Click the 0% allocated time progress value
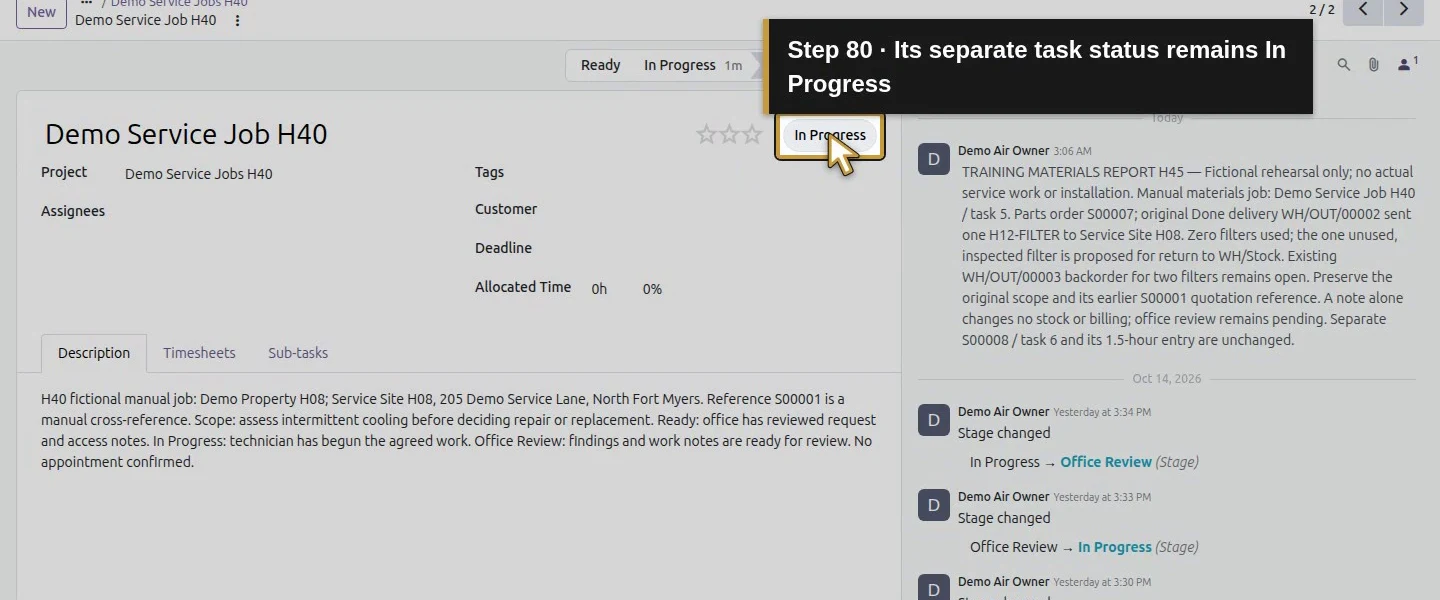Screen dimensions: 1440x600 pos(652,289)
